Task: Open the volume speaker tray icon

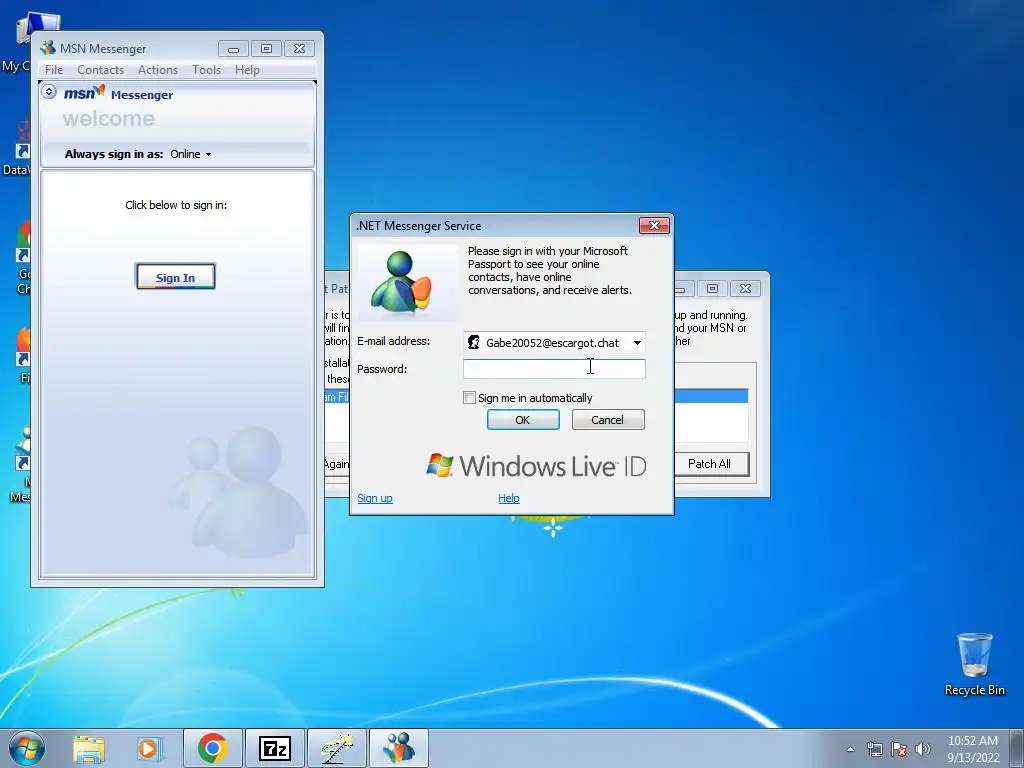Action: [923, 749]
